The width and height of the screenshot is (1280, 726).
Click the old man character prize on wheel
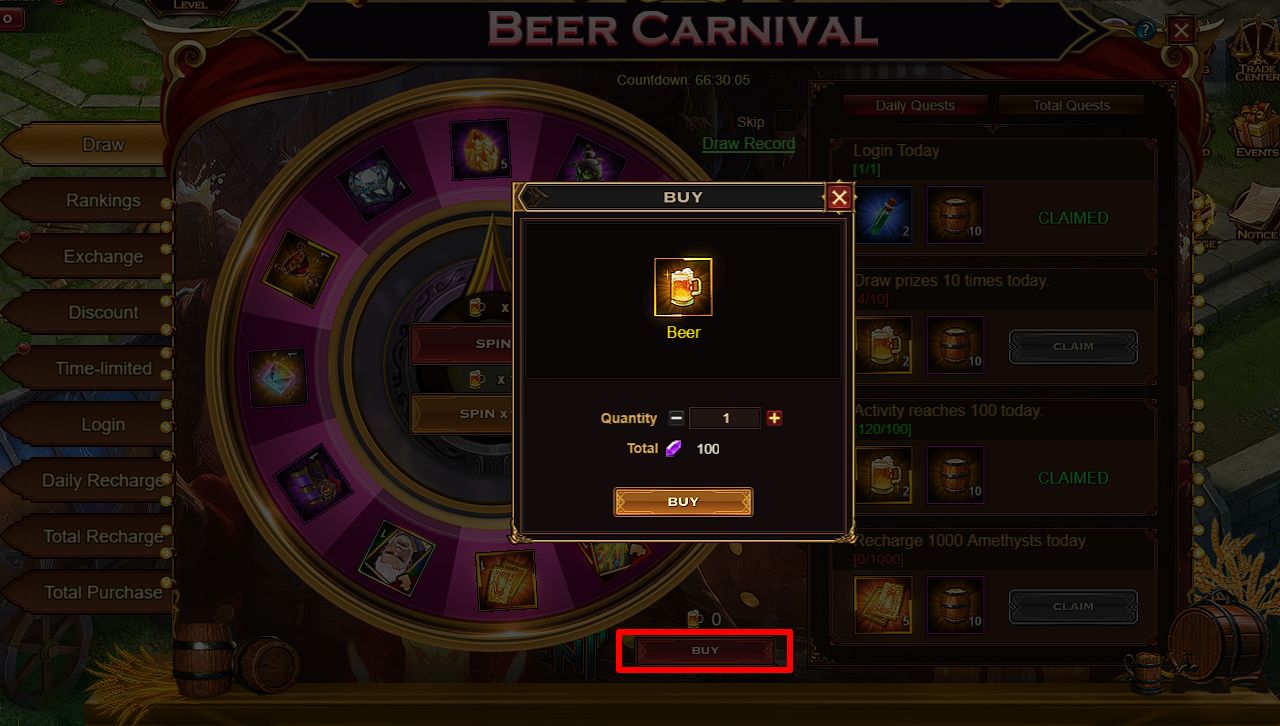click(x=397, y=558)
